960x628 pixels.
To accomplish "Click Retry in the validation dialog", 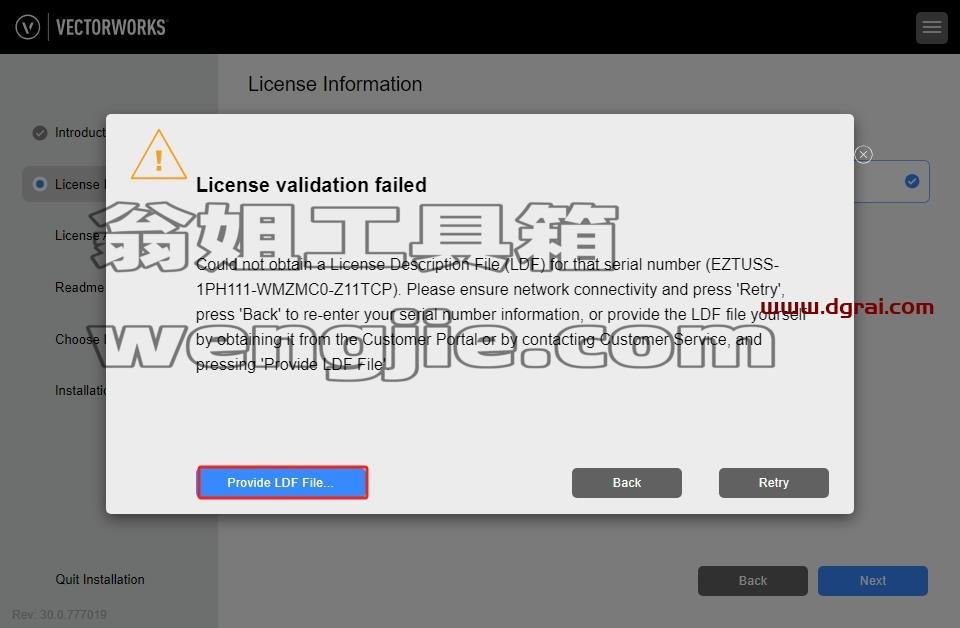I will [773, 482].
